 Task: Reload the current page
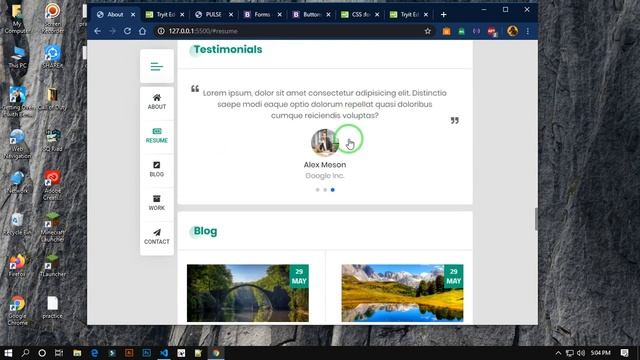(127, 31)
